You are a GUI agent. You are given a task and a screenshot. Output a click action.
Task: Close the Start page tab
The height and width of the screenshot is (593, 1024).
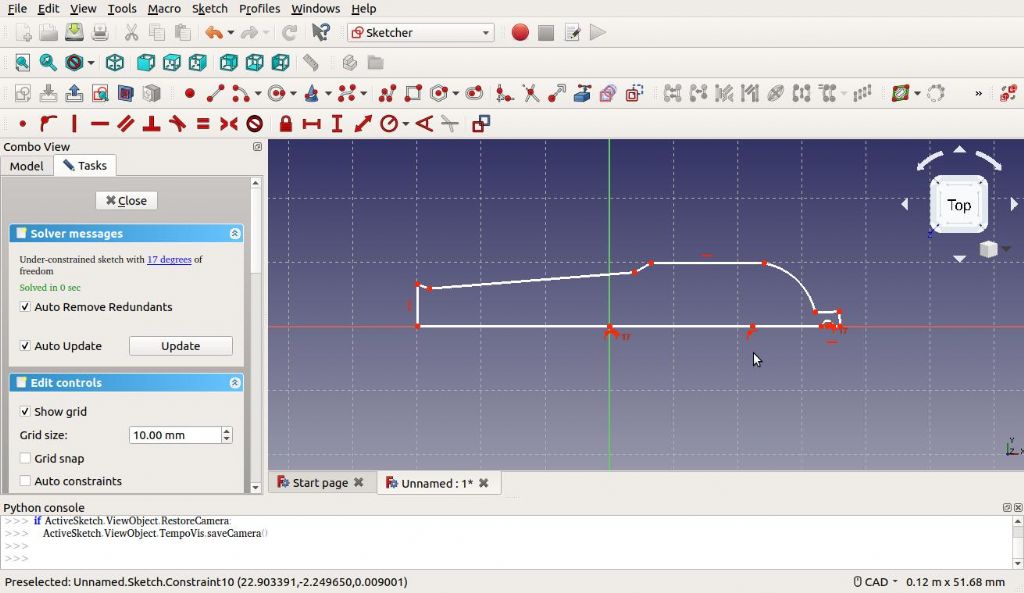click(359, 483)
